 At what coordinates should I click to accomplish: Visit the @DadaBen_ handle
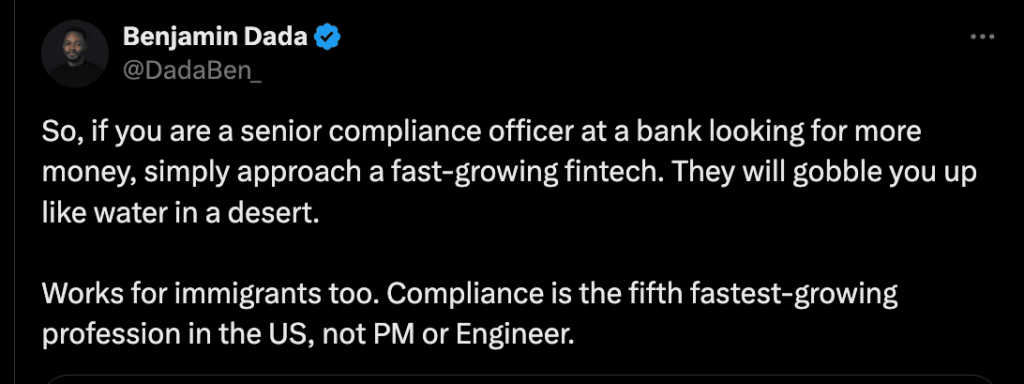(193, 69)
